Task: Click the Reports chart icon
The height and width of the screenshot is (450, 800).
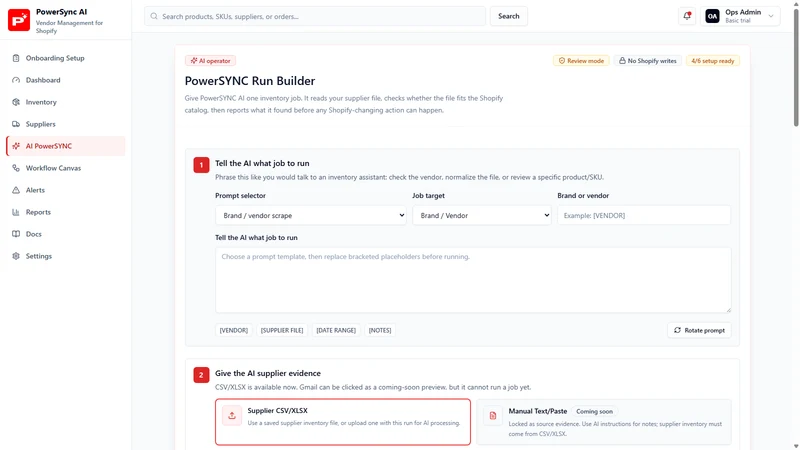Action: point(16,212)
